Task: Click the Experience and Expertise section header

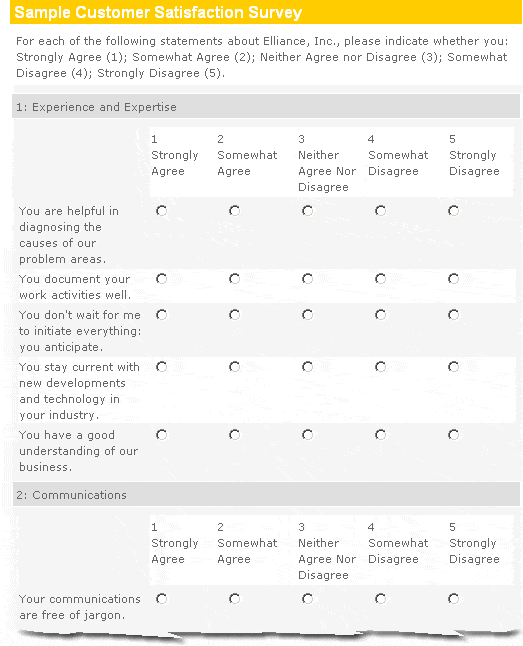Action: point(266,107)
